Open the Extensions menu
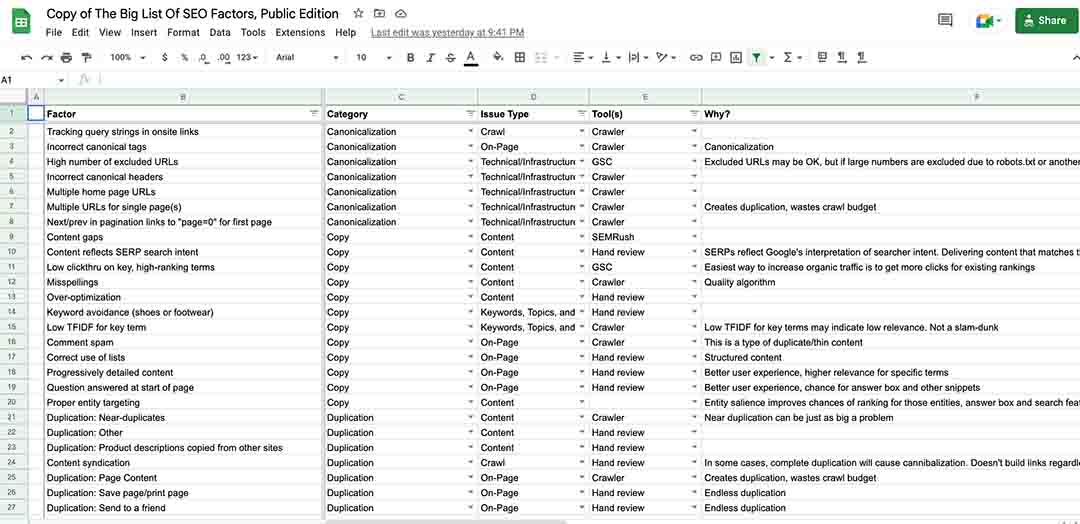Viewport: 1080px width, 524px height. [300, 32]
